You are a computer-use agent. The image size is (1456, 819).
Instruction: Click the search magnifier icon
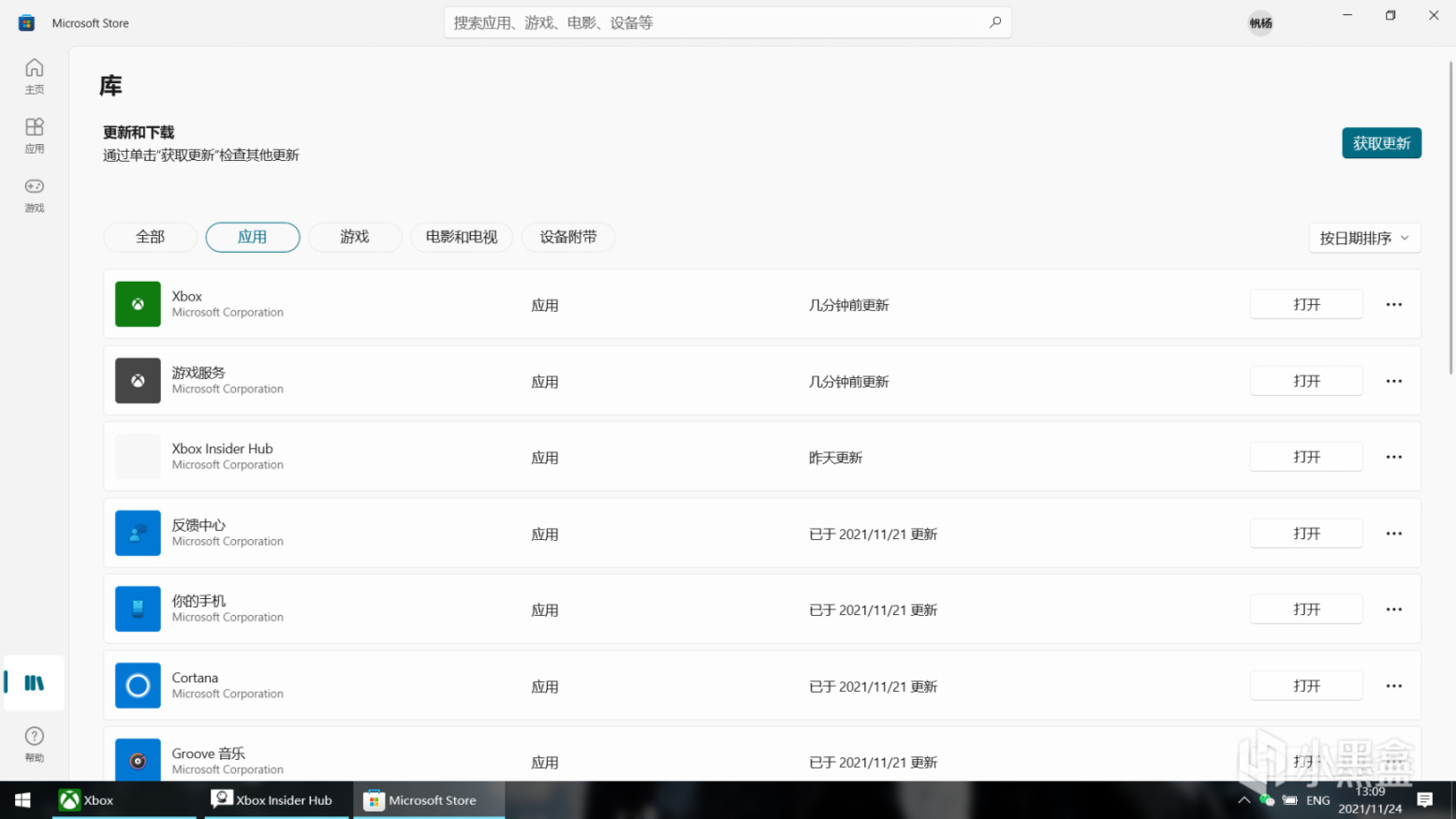click(x=995, y=22)
